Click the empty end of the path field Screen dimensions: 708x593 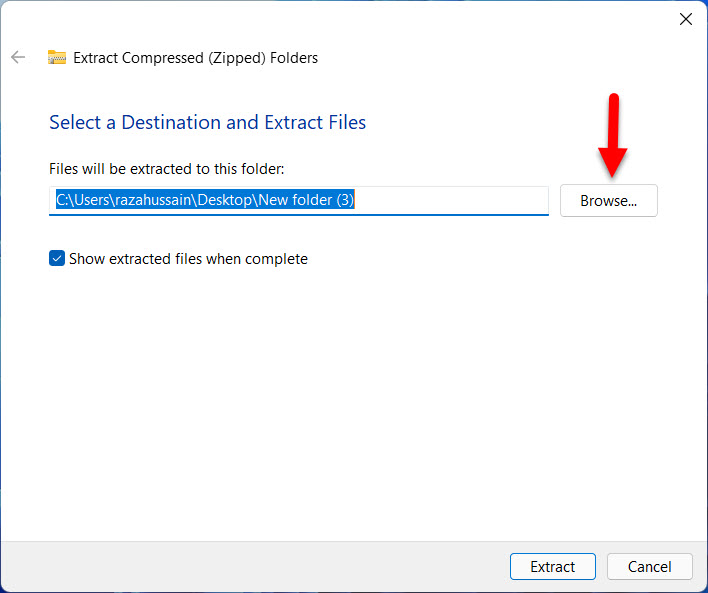(450, 200)
